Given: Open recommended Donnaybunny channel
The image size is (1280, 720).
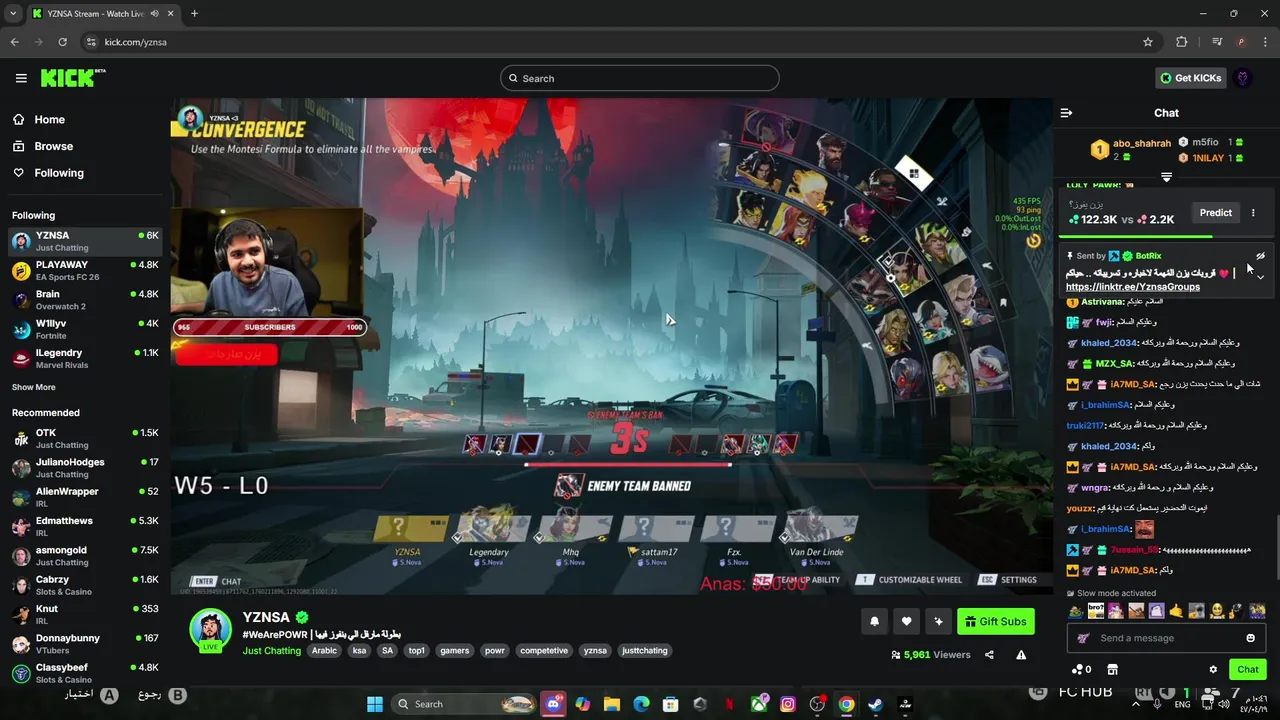Looking at the screenshot, I should pyautogui.click(x=84, y=643).
